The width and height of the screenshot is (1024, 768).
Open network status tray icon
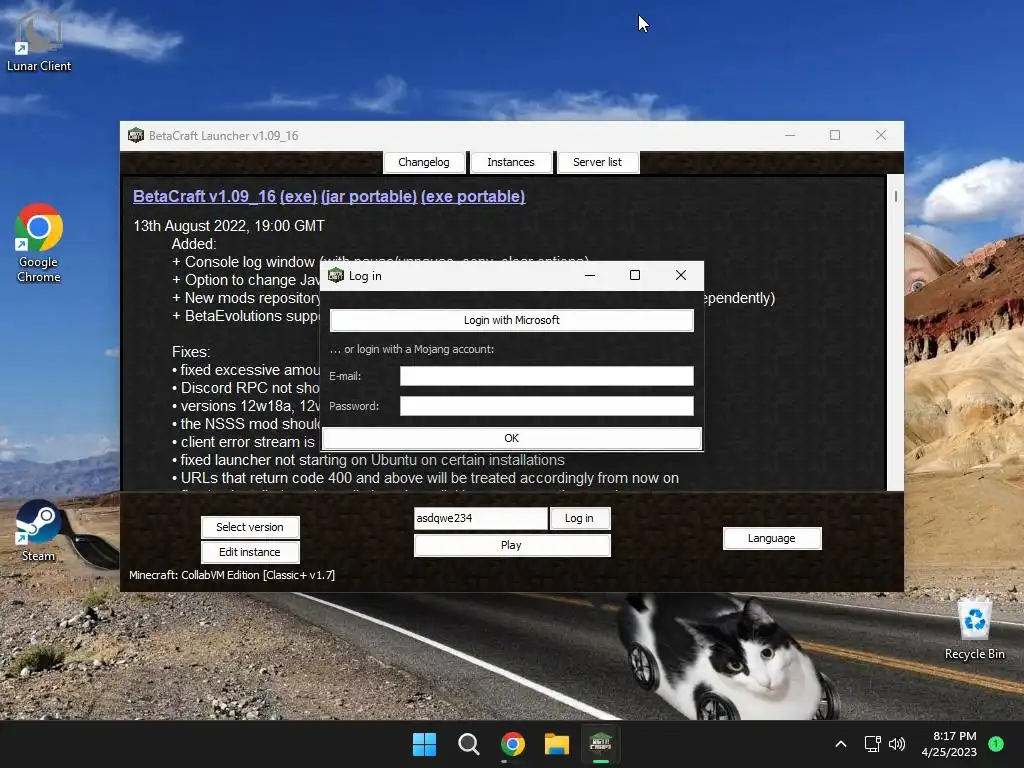coord(872,744)
